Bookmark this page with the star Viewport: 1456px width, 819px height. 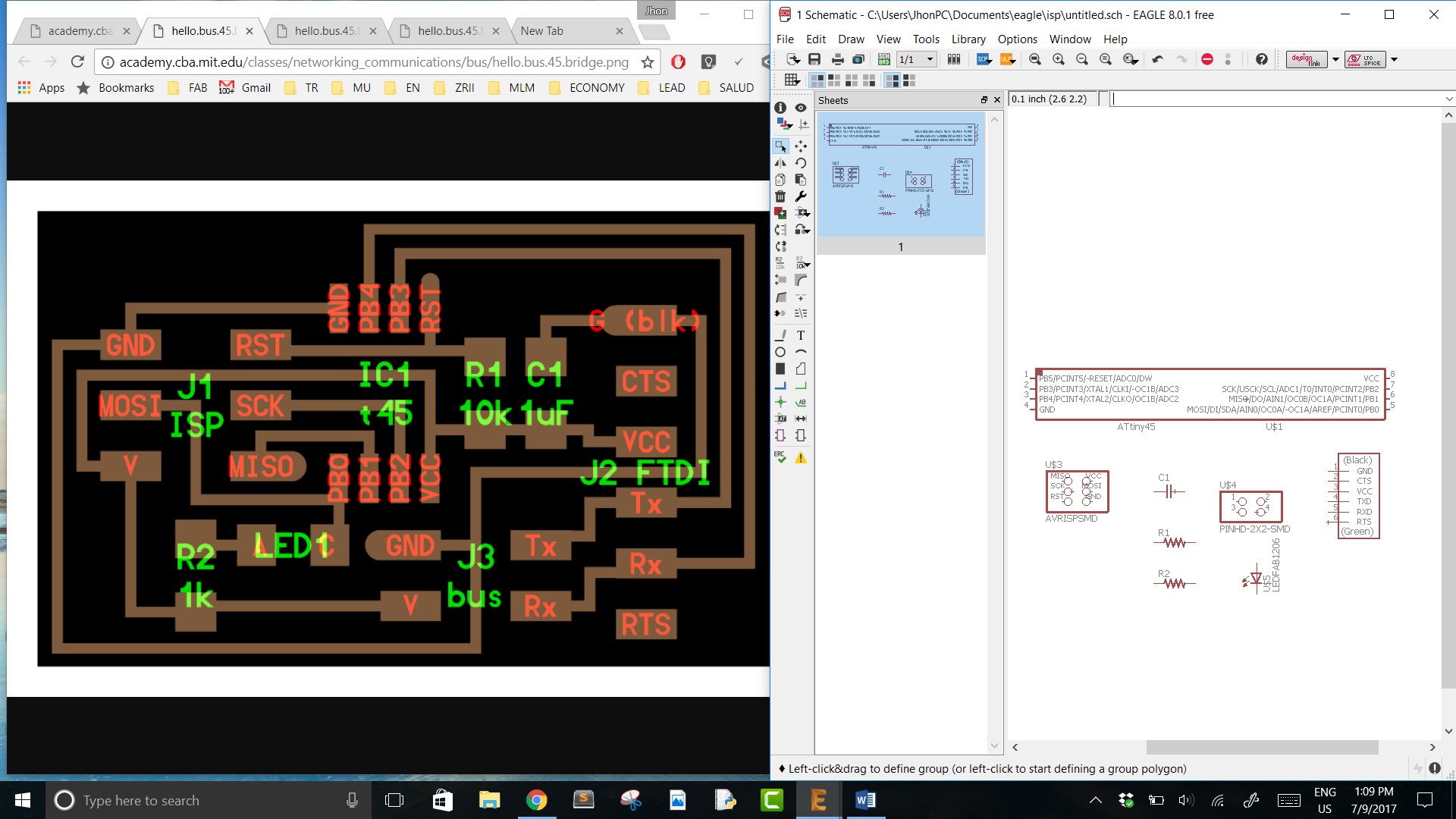(x=647, y=62)
